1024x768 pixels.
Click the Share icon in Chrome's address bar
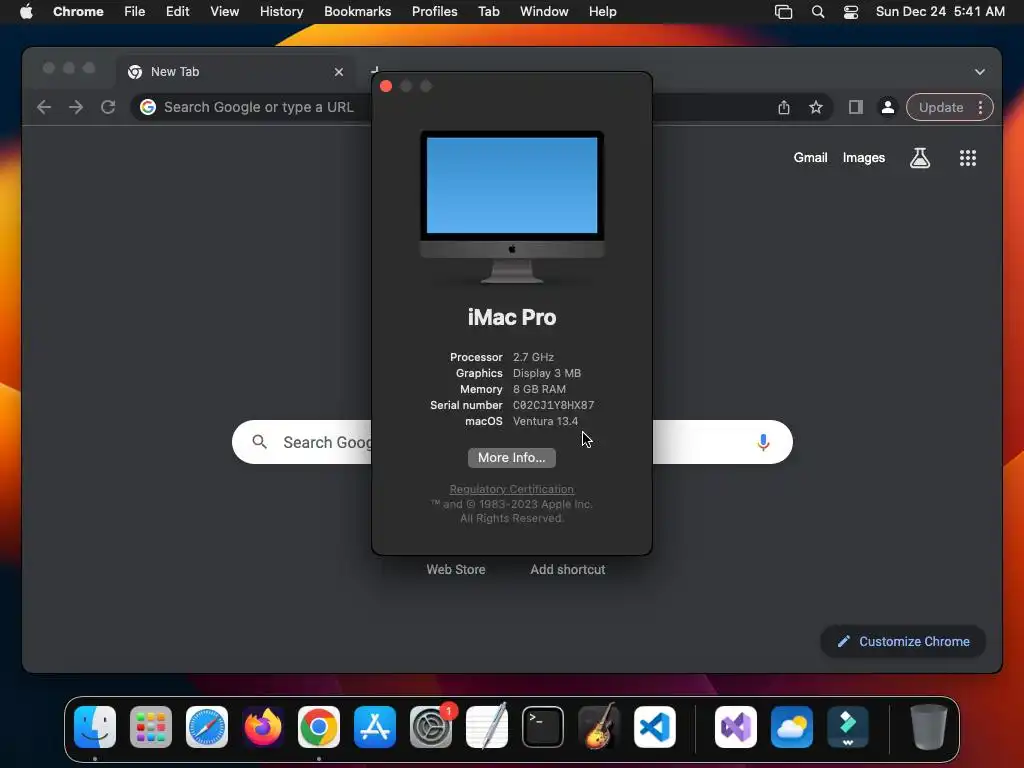pyautogui.click(x=784, y=107)
